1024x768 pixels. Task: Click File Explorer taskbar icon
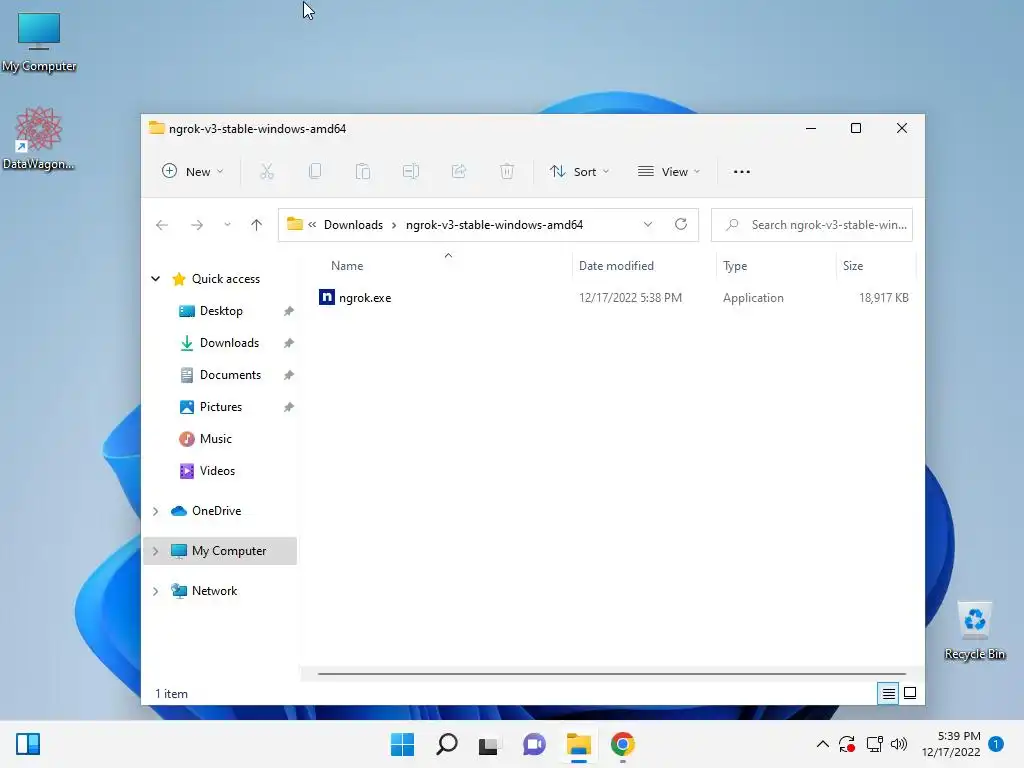[579, 744]
